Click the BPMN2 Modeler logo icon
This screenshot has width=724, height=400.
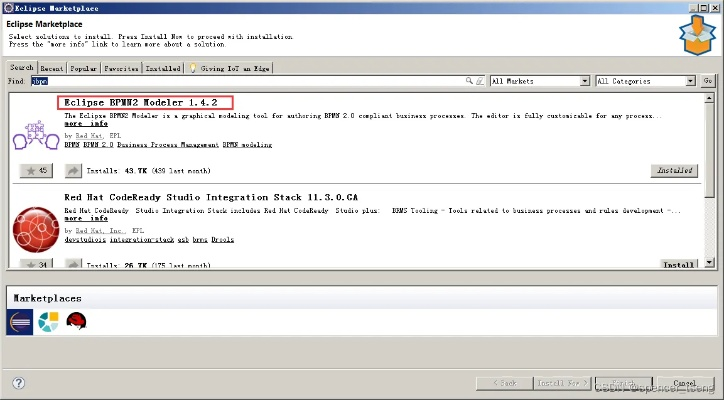tap(36, 133)
